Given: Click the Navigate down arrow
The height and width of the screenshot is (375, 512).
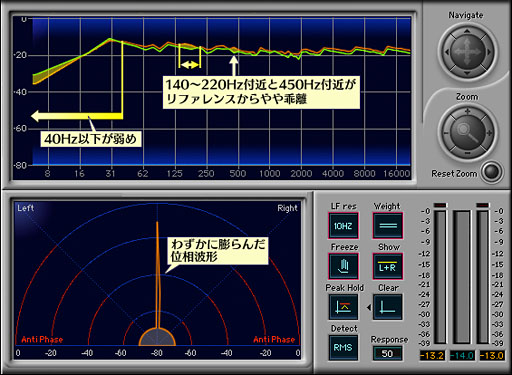Looking at the screenshot, I should [467, 73].
